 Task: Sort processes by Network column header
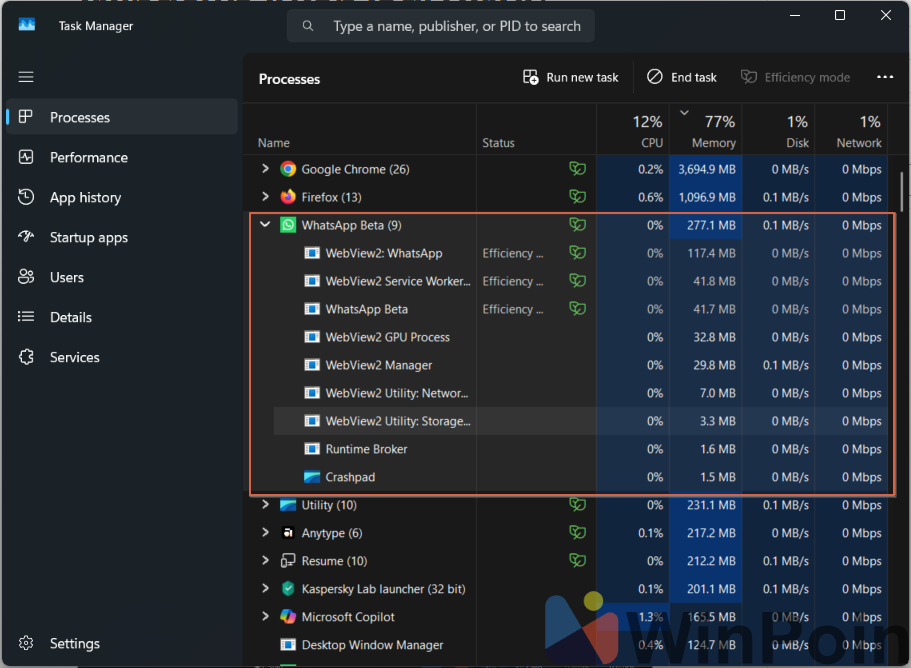click(x=851, y=129)
